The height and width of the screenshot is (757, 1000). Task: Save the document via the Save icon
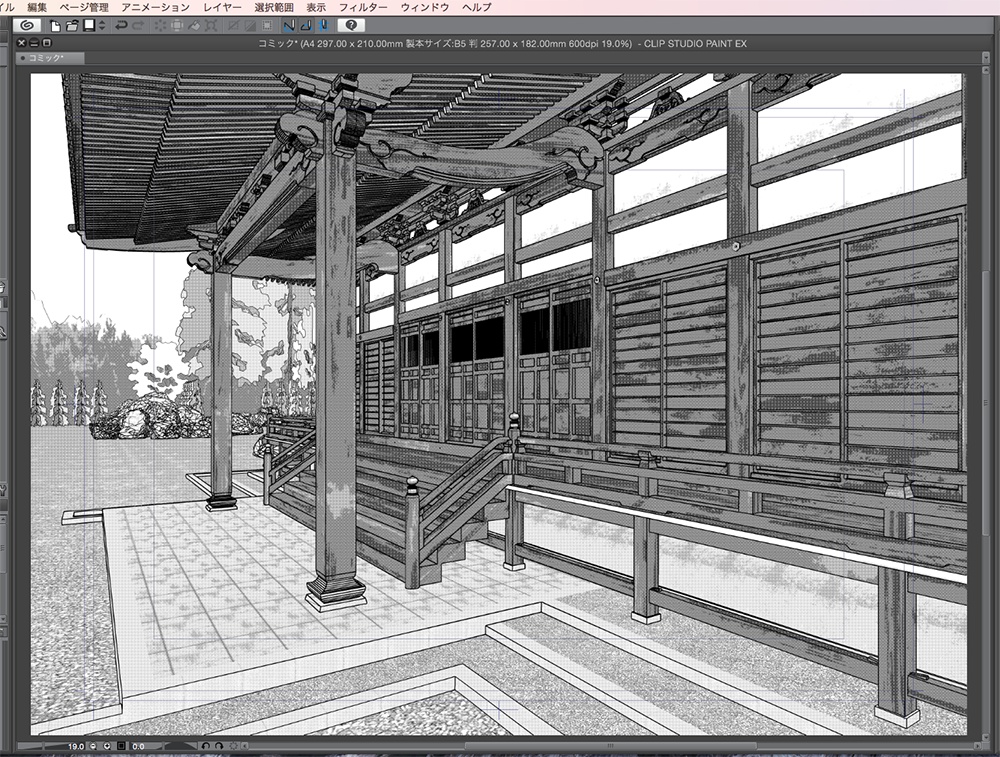(x=89, y=28)
